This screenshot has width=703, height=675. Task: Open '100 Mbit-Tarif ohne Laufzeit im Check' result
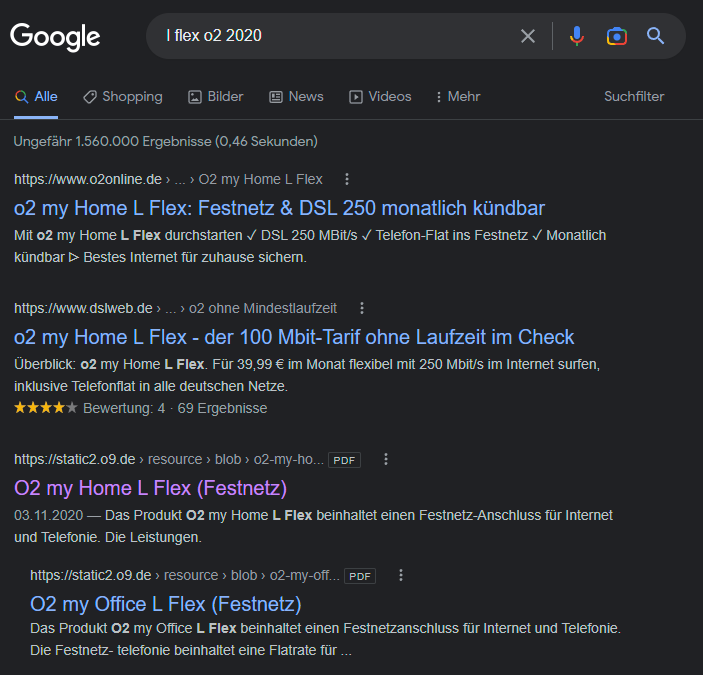tap(294, 337)
